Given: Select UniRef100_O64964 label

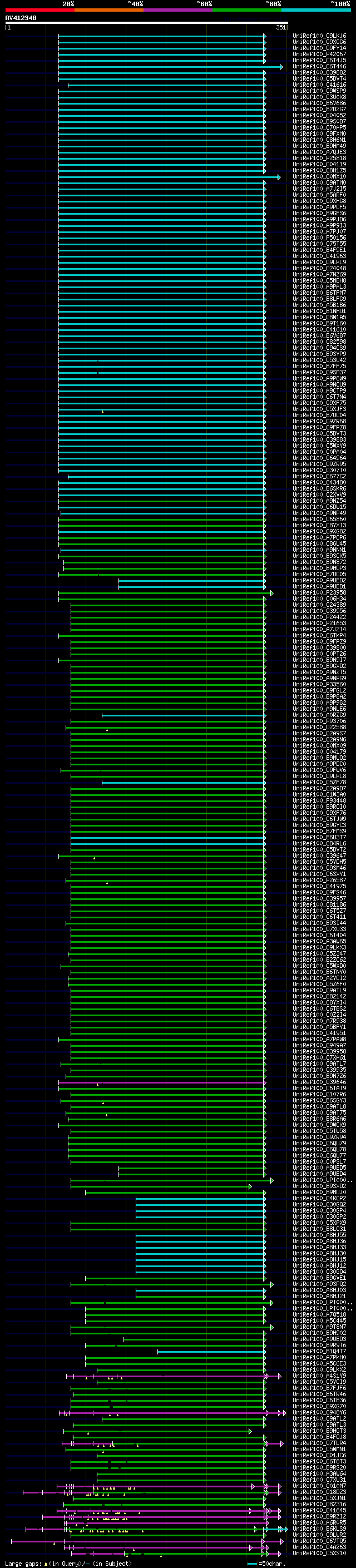Looking at the screenshot, I should [x=319, y=458].
